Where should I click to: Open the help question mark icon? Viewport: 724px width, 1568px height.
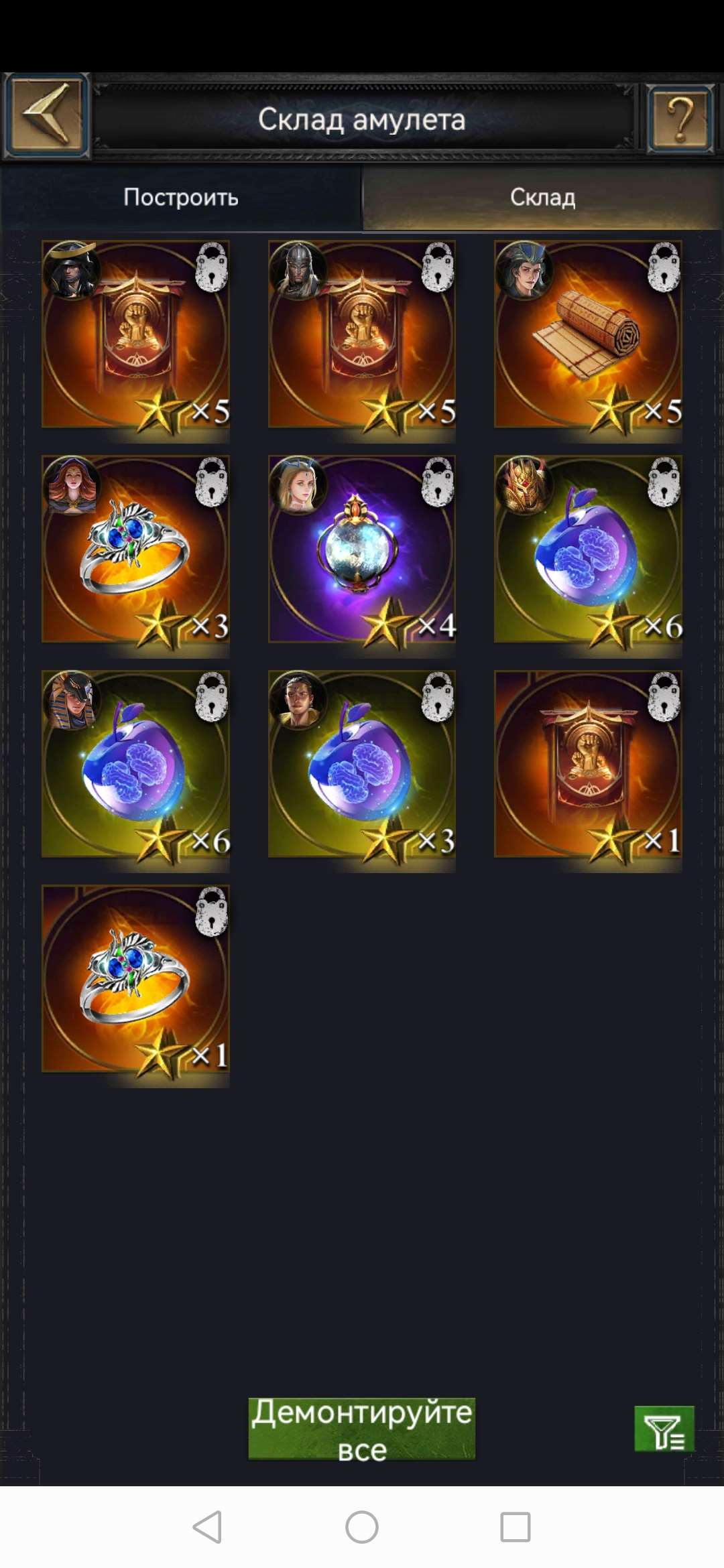click(x=680, y=119)
